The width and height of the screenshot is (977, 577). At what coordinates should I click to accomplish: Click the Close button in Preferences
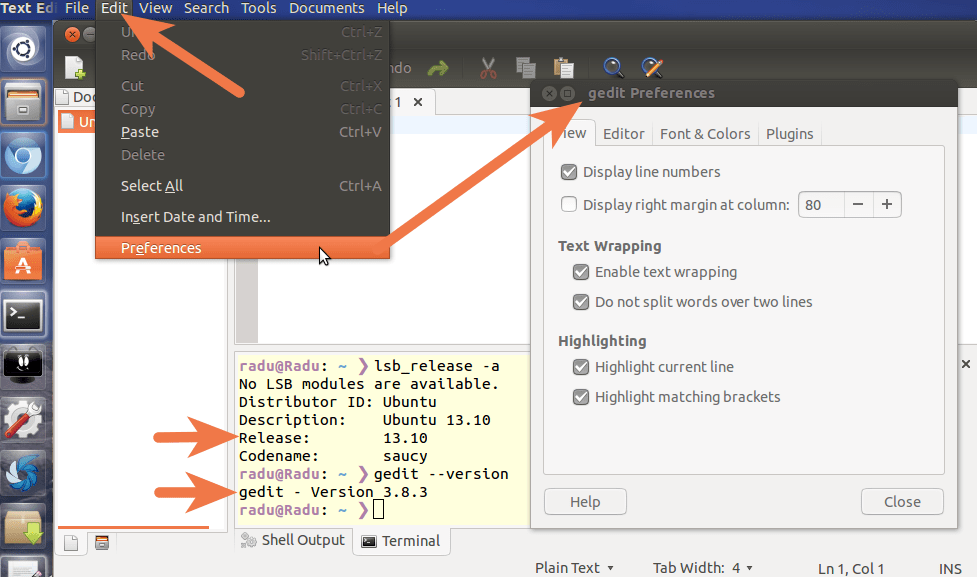(902, 502)
